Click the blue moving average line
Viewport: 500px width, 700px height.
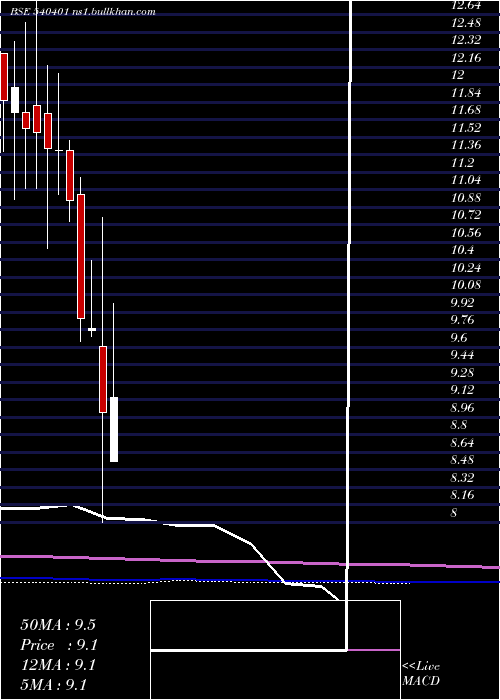click(250, 581)
